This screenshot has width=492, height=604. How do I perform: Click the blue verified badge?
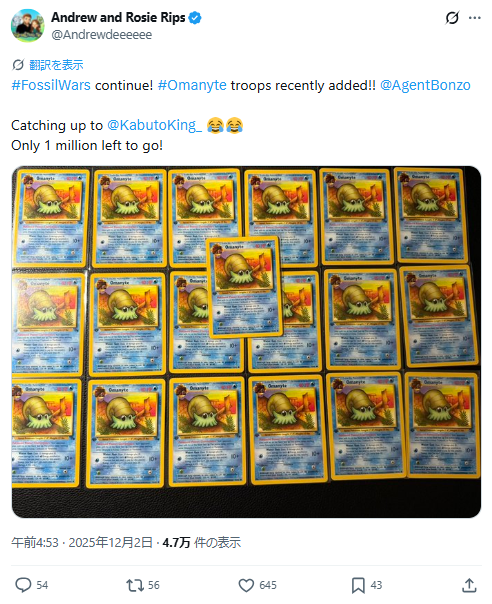[x=195, y=18]
